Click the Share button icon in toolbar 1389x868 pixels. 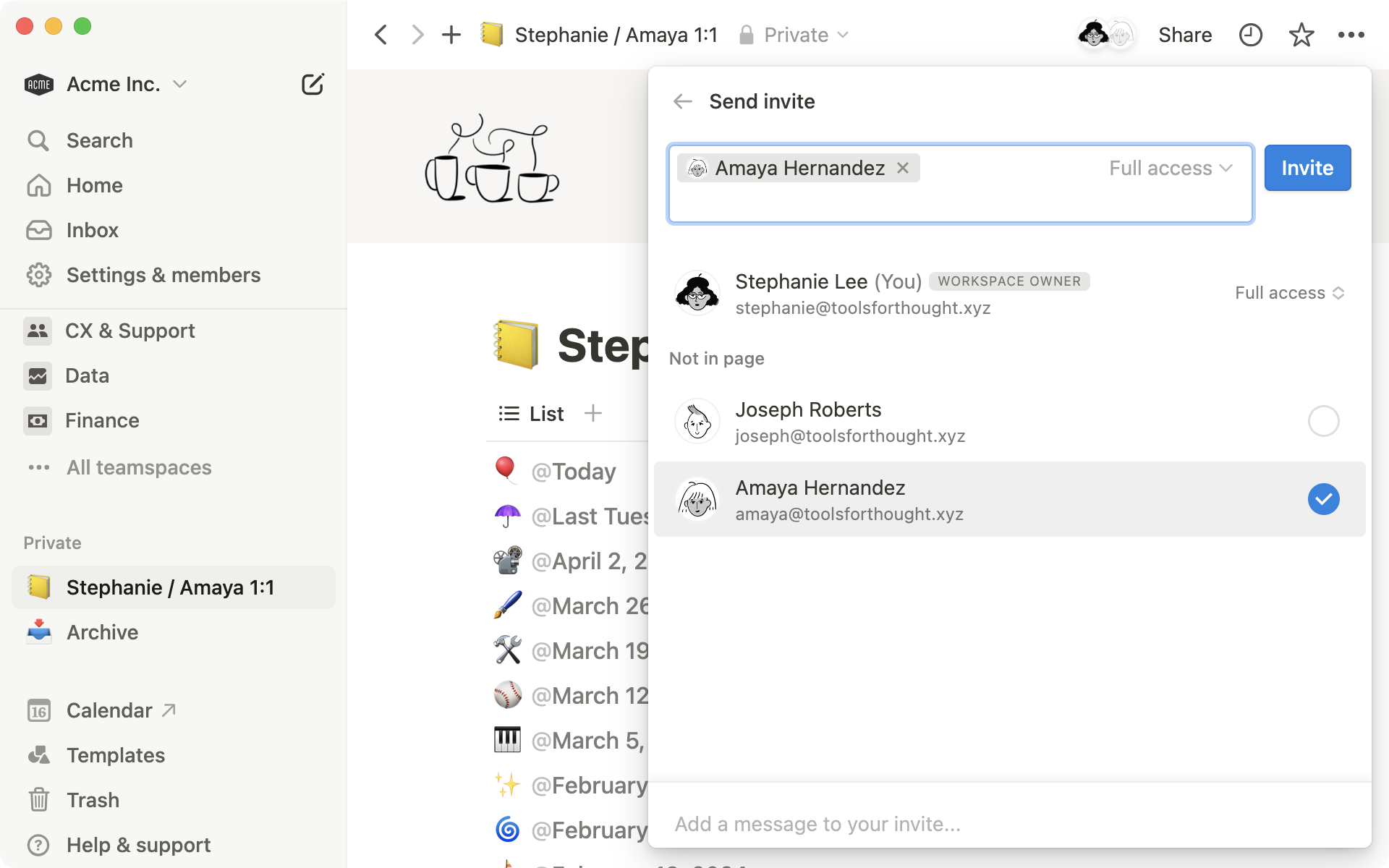pyautogui.click(x=1185, y=35)
